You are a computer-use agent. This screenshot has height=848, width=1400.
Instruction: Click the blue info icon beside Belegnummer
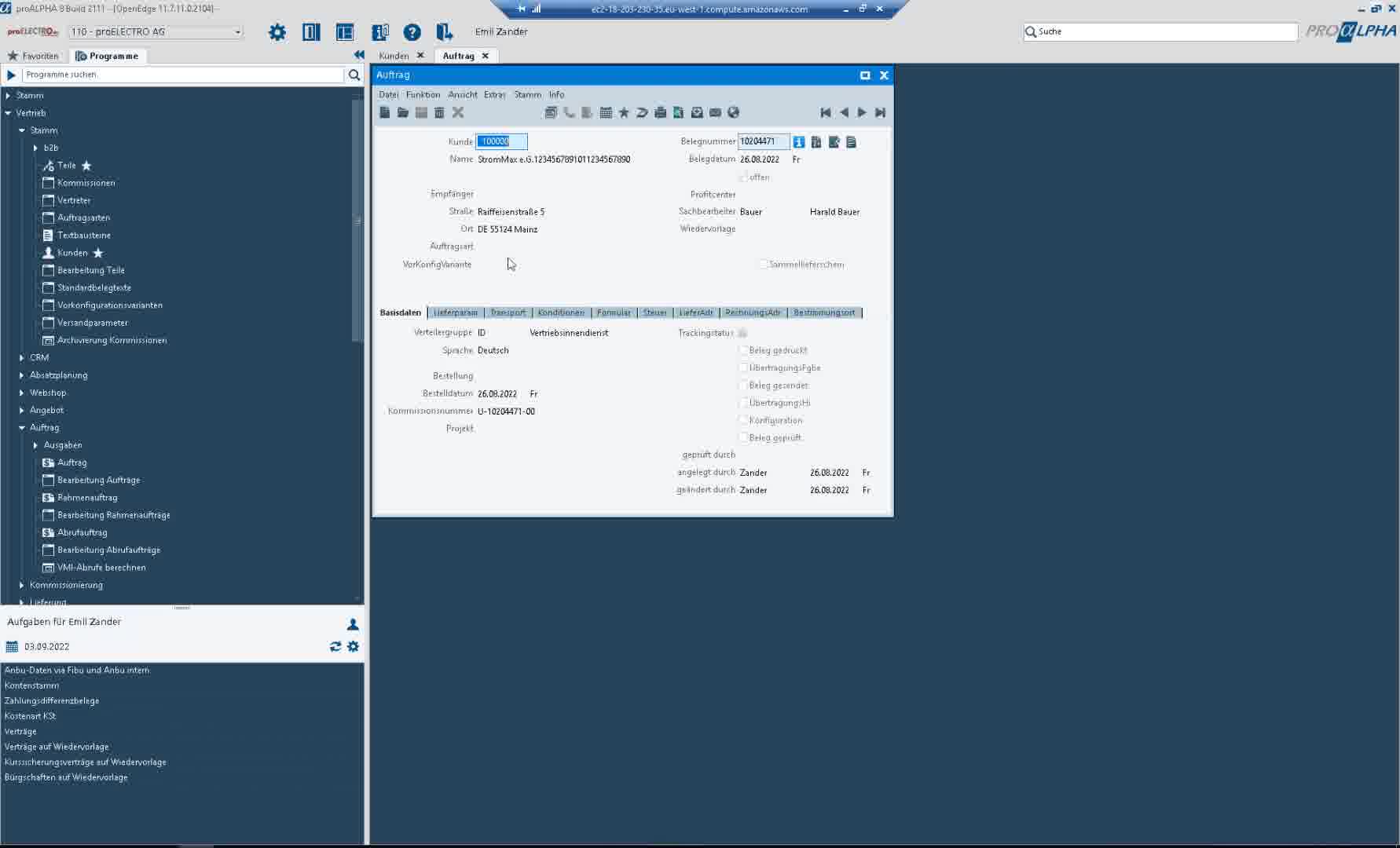coord(798,142)
